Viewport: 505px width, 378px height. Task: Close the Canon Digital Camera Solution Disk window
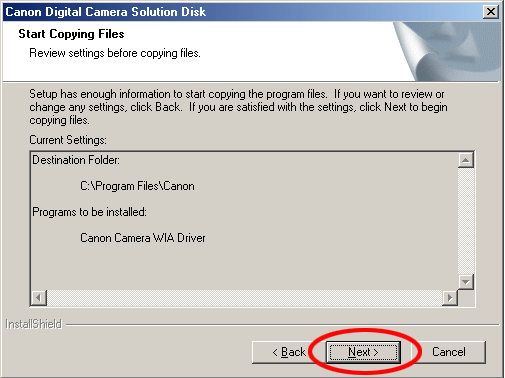click(491, 12)
